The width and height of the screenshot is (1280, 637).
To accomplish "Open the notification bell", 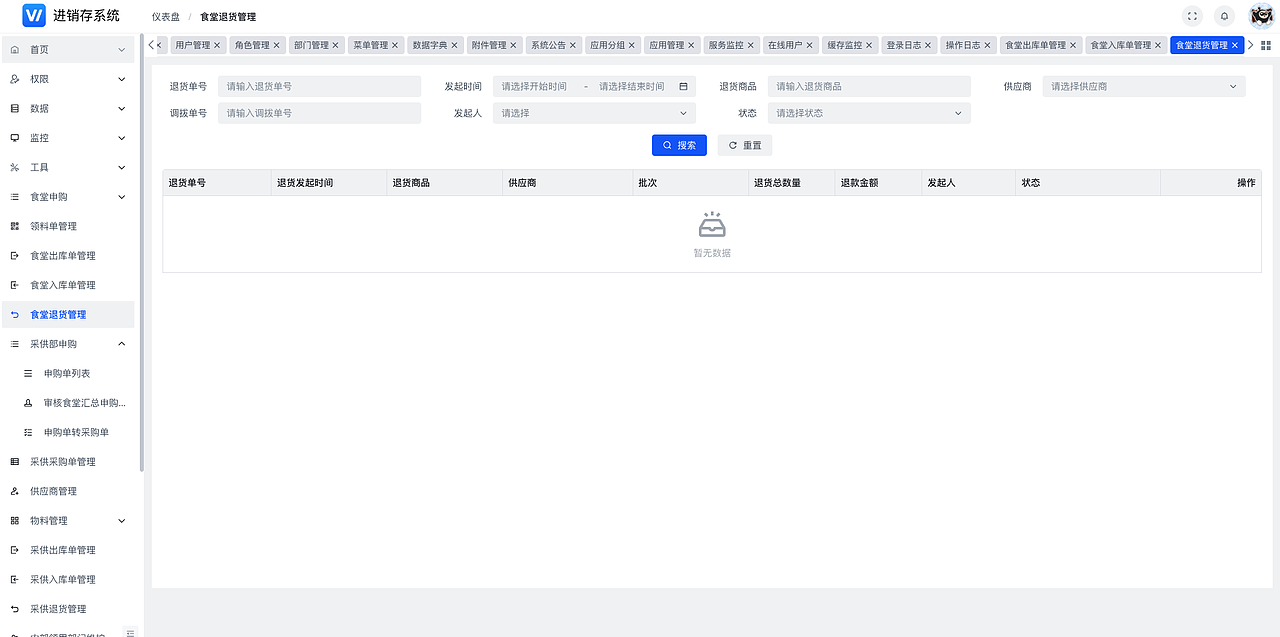I will click(x=1222, y=16).
